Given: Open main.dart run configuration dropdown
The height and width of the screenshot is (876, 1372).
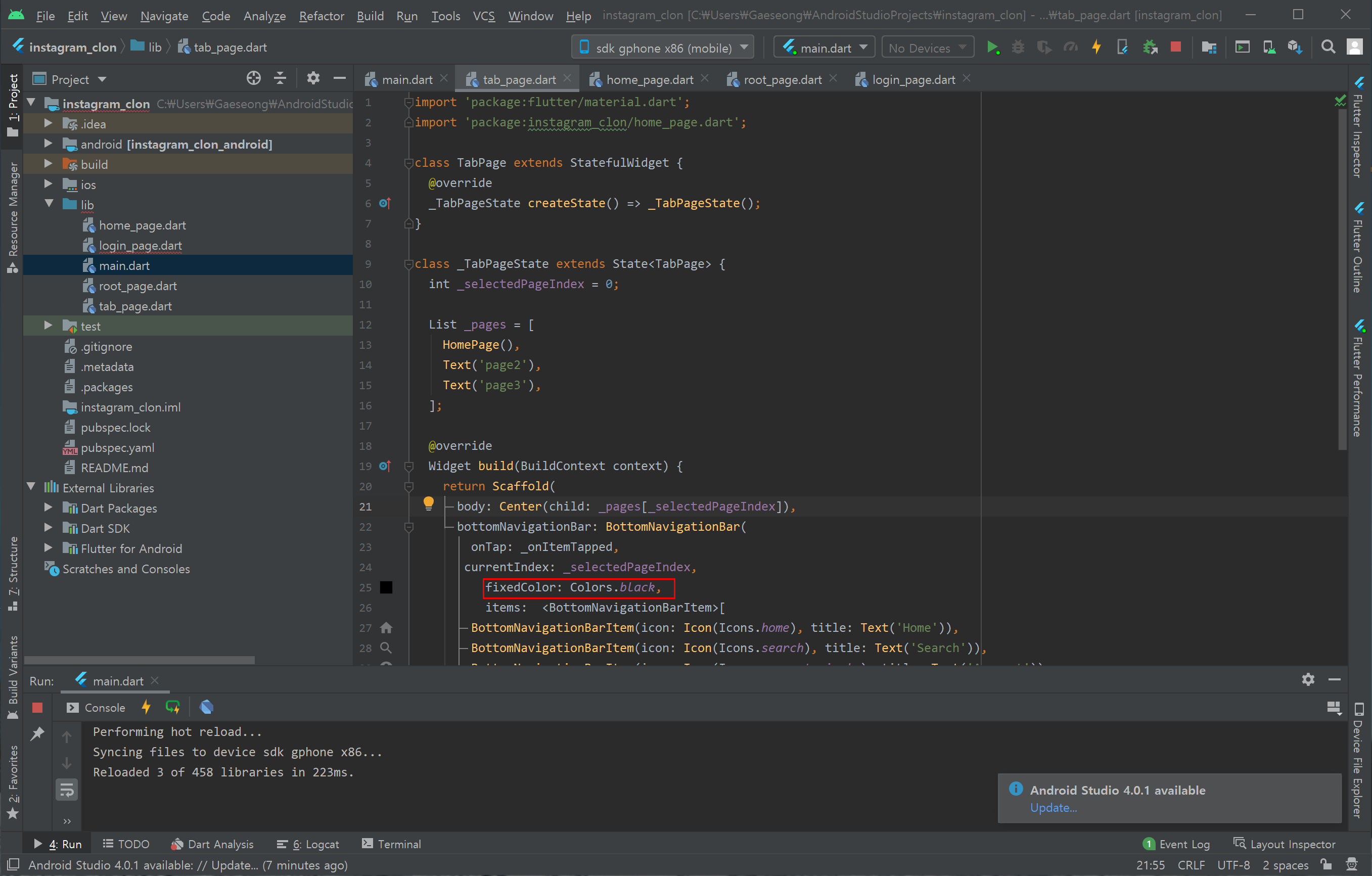Looking at the screenshot, I should coord(824,48).
